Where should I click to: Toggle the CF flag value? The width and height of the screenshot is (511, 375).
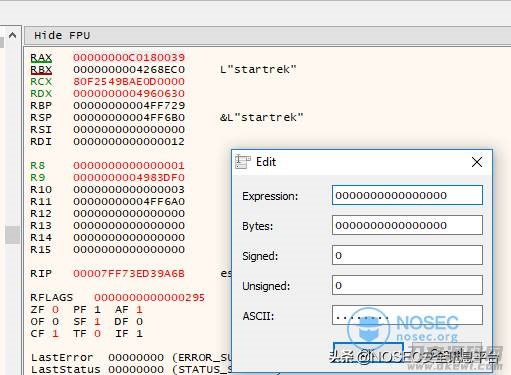(55, 334)
